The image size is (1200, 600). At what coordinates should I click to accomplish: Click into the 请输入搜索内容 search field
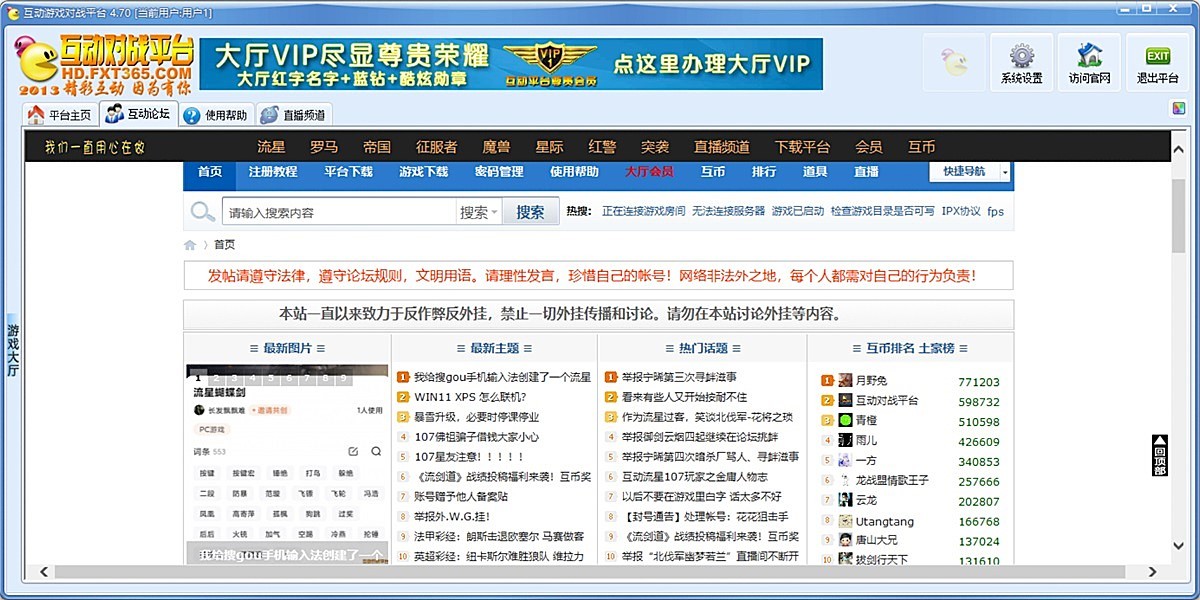tap(330, 211)
